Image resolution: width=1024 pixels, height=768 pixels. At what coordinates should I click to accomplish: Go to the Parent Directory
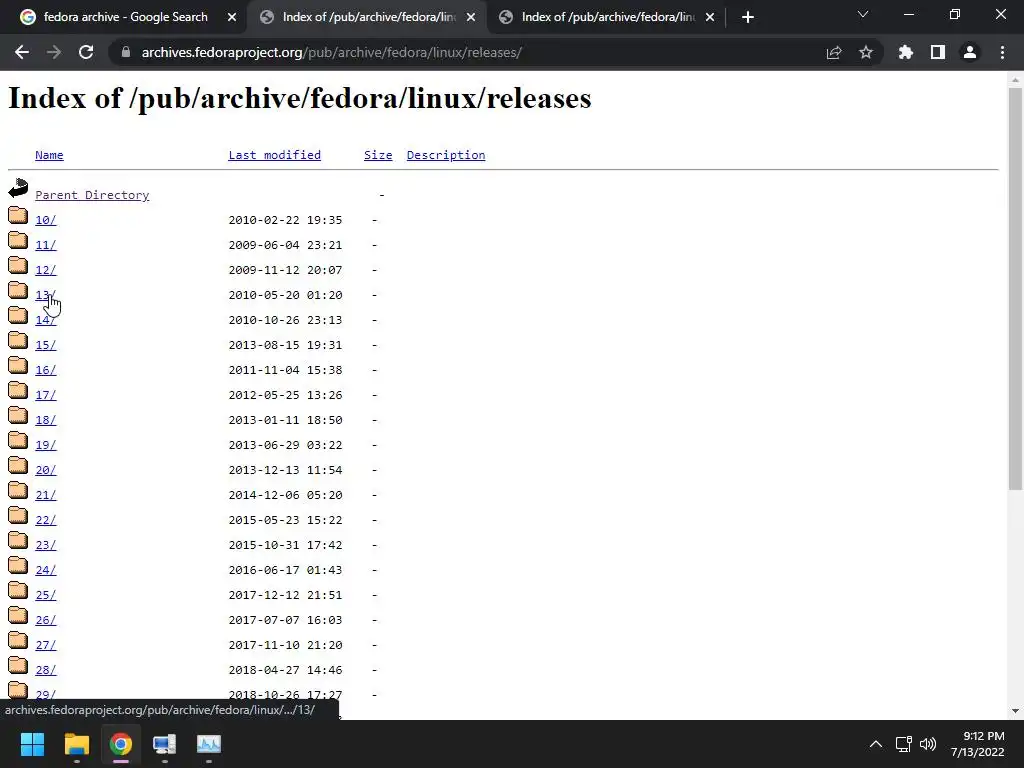click(x=92, y=195)
